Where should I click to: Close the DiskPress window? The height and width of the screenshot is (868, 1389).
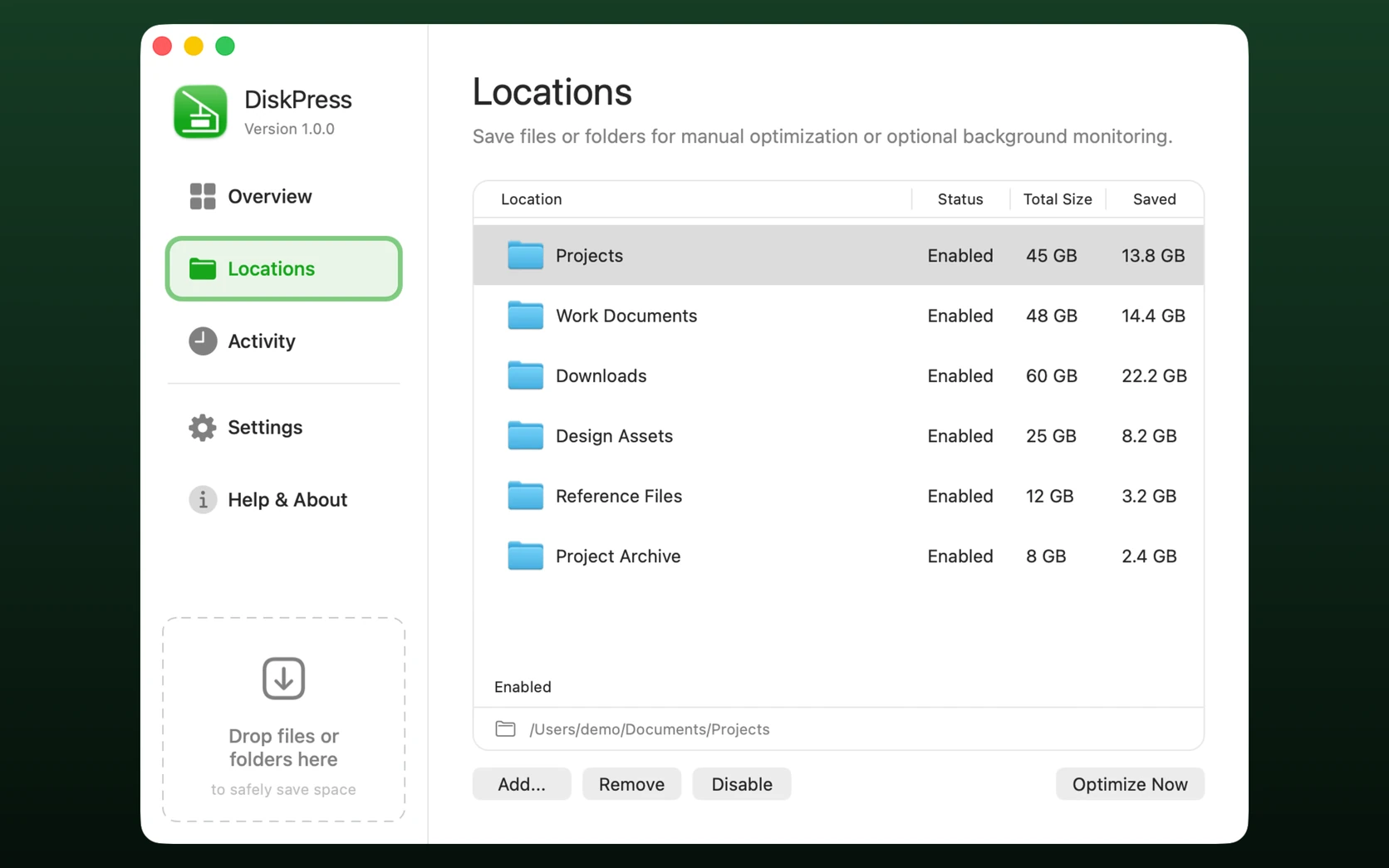pyautogui.click(x=162, y=46)
